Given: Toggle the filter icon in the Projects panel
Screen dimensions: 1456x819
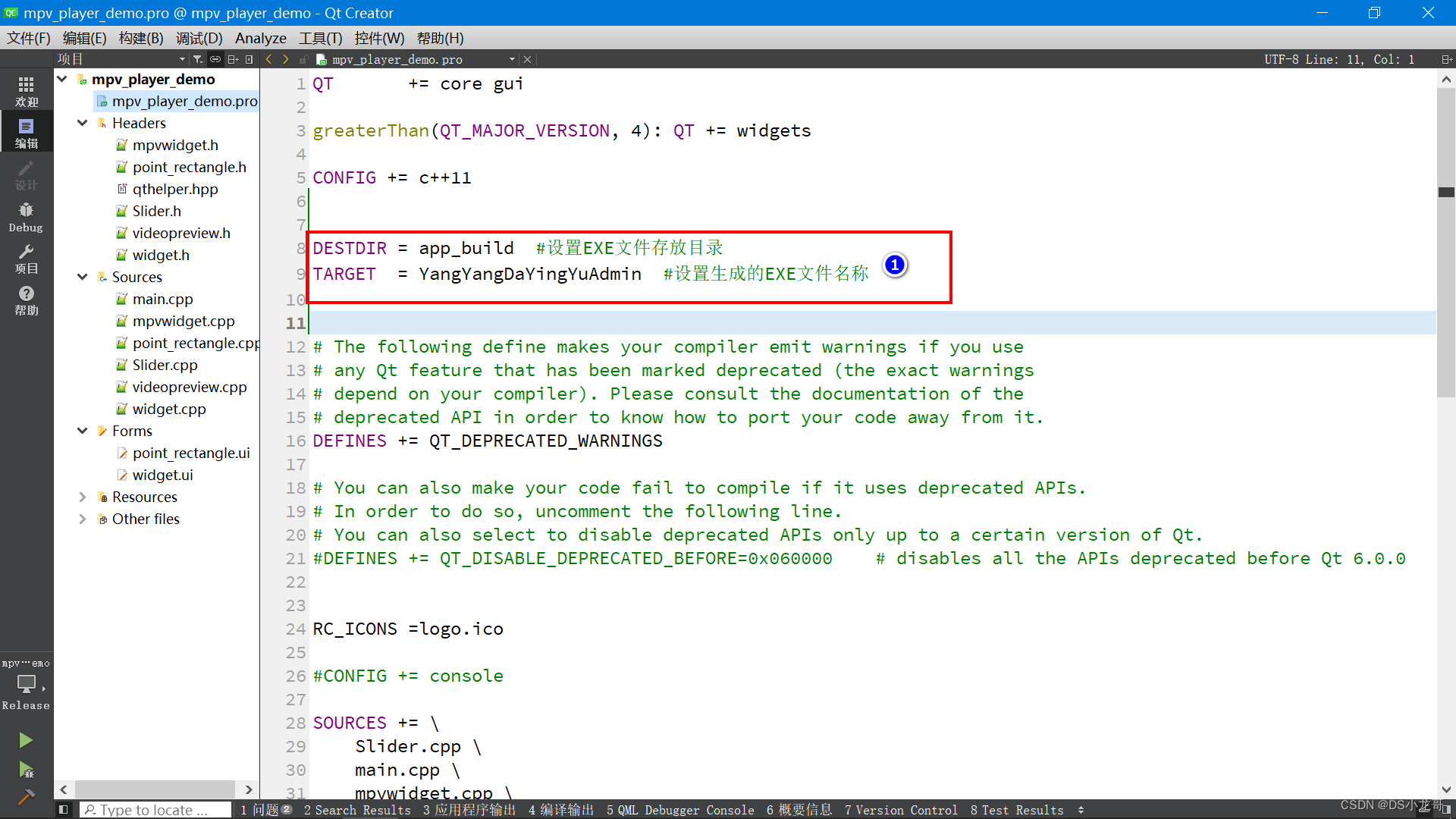Looking at the screenshot, I should tap(196, 58).
